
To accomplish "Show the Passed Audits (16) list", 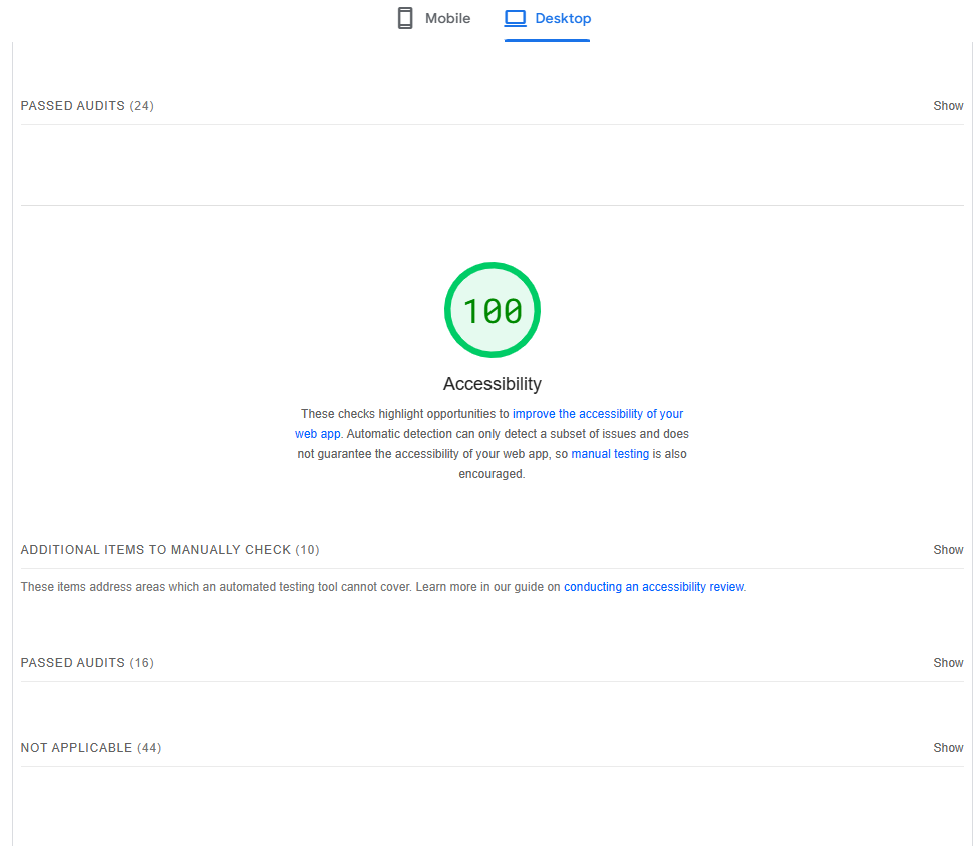I will (x=948, y=663).
